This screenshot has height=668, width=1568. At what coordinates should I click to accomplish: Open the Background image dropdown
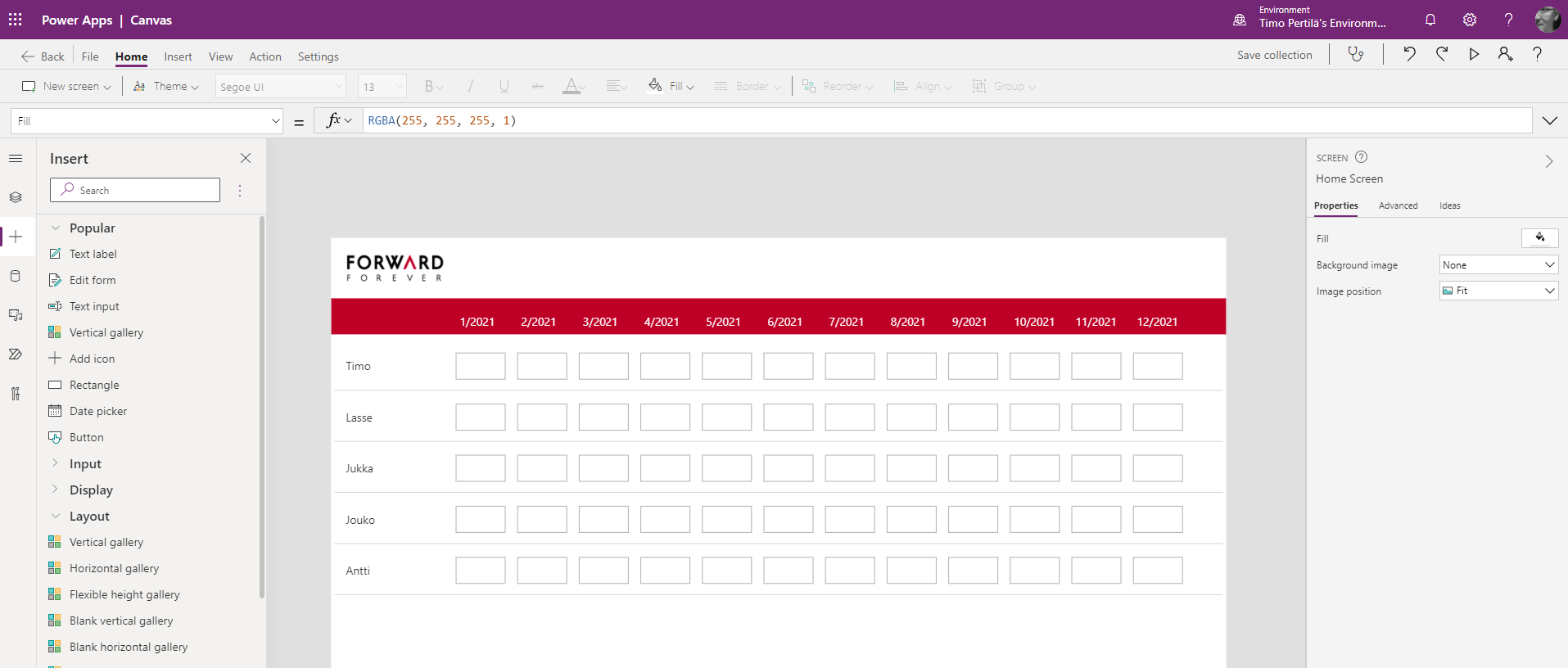point(1498,264)
